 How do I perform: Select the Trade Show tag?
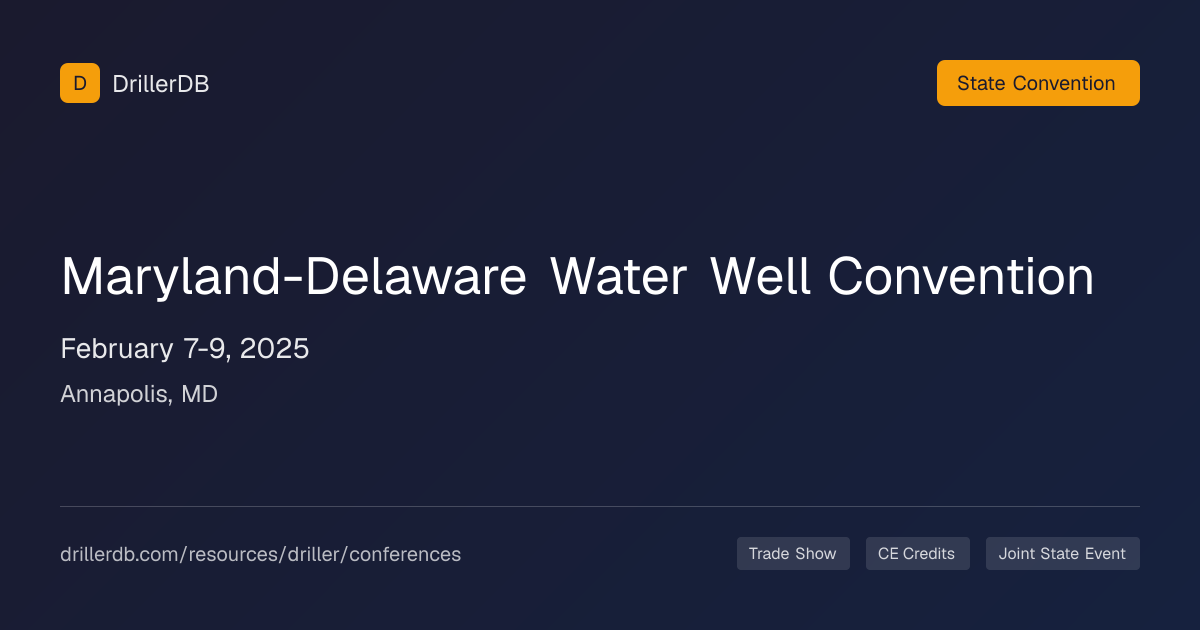[793, 554]
